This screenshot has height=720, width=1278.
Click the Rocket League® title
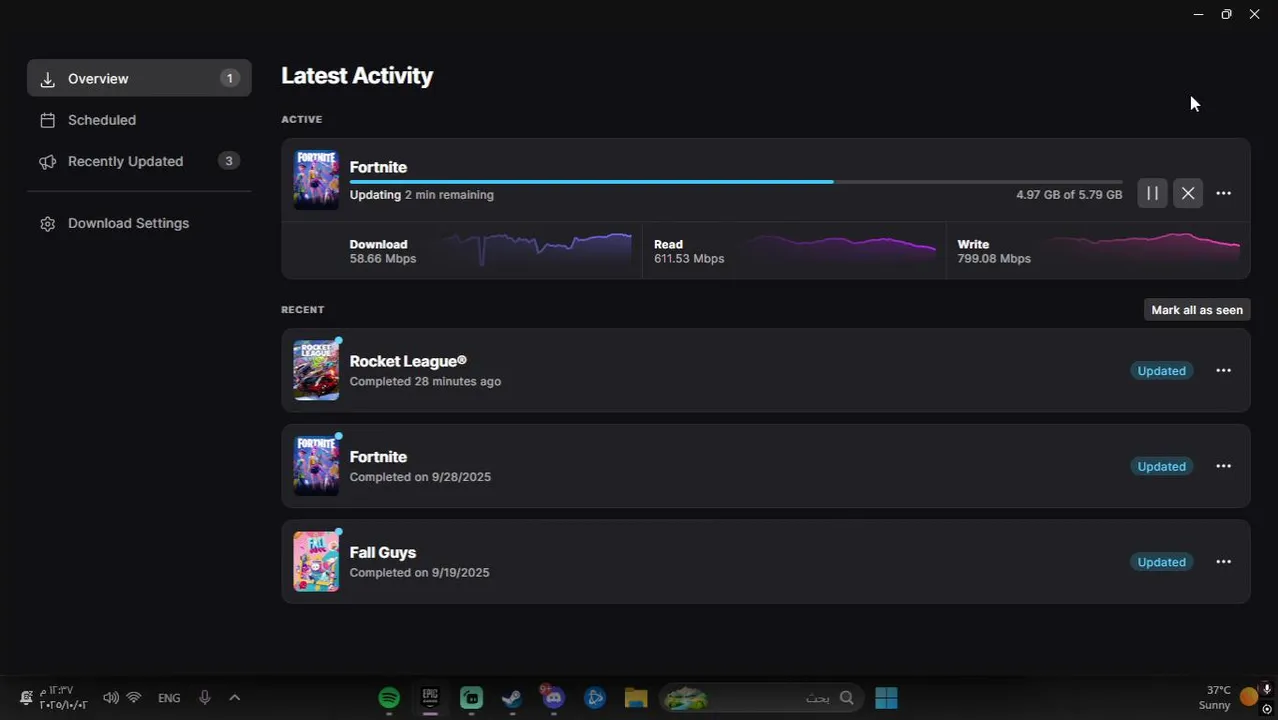coord(408,361)
